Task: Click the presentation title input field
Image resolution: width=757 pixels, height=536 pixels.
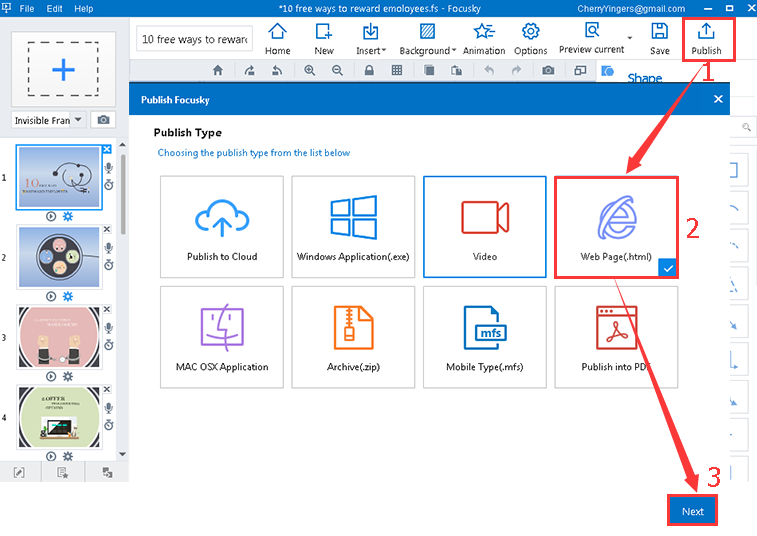Action: [x=194, y=39]
